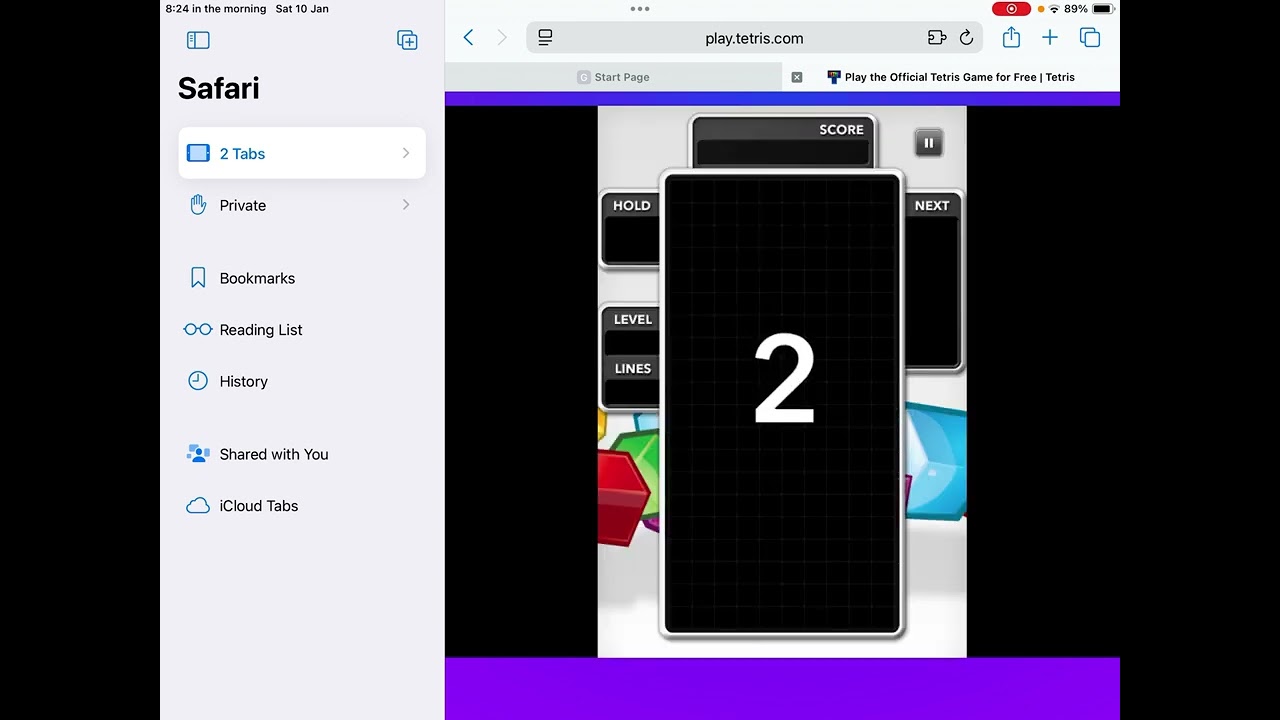This screenshot has height=720, width=1280.
Task: Open the Share sheet
Action: coord(1011,37)
